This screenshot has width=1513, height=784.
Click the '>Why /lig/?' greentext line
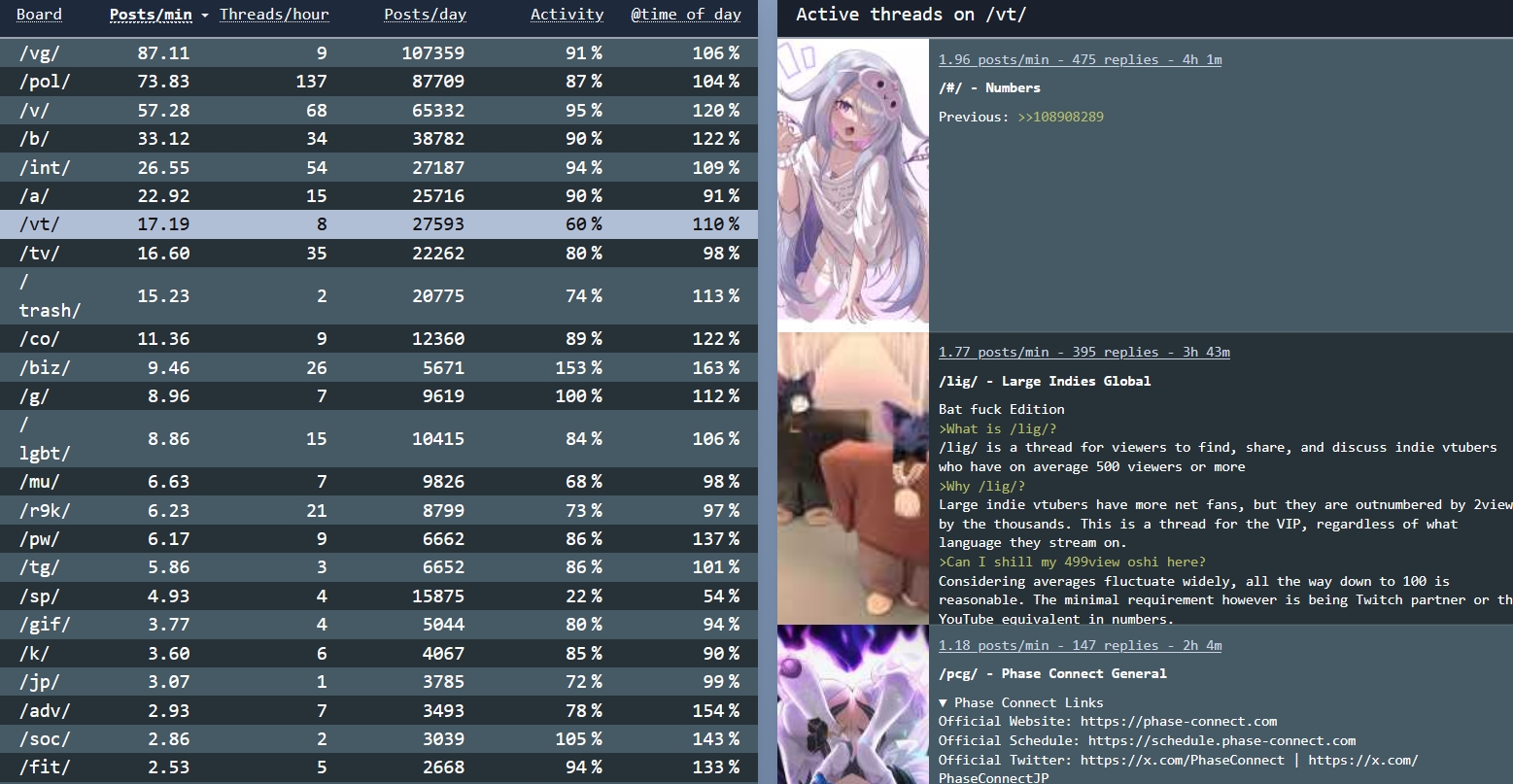point(981,486)
